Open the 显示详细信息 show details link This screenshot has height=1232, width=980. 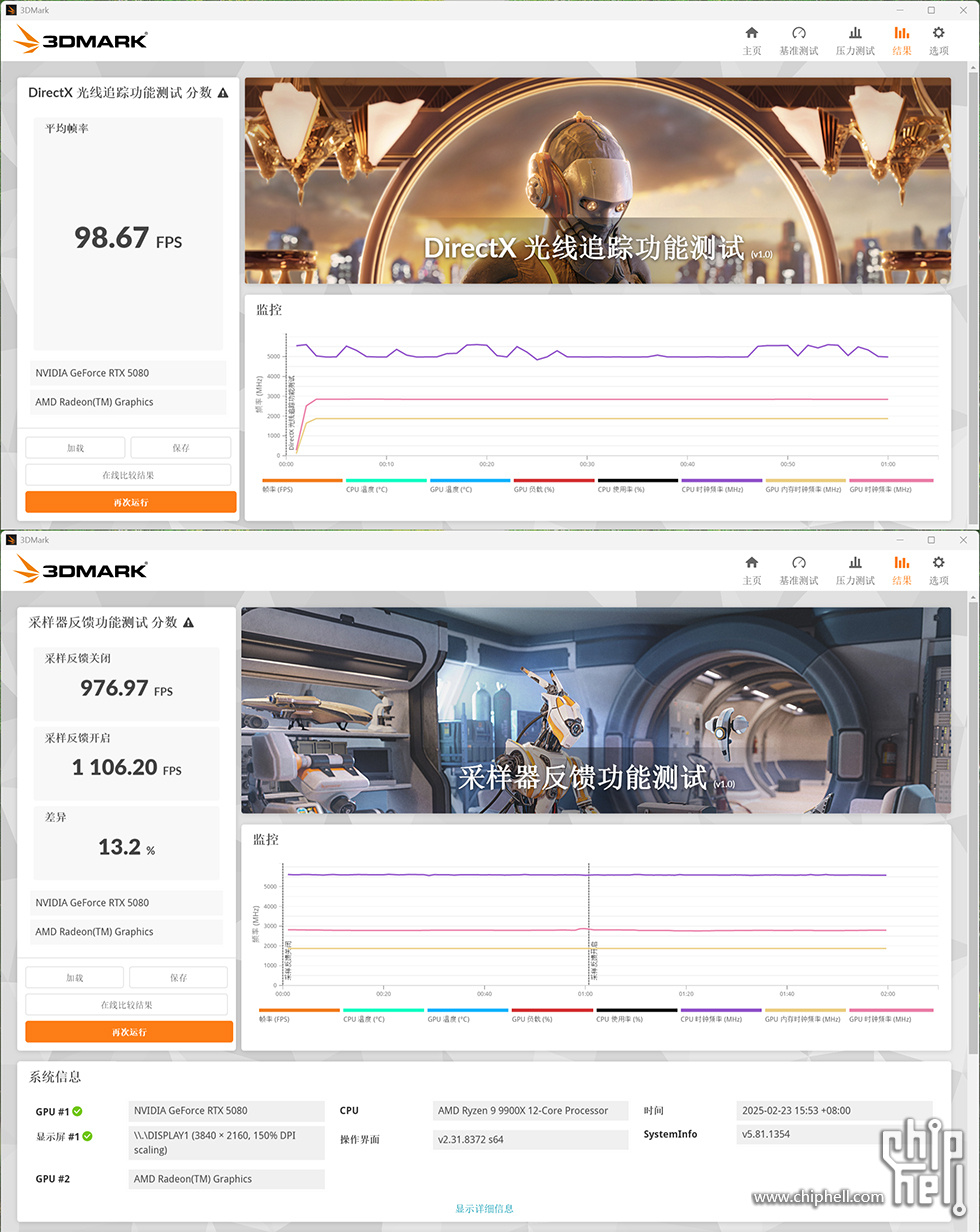tap(485, 1208)
